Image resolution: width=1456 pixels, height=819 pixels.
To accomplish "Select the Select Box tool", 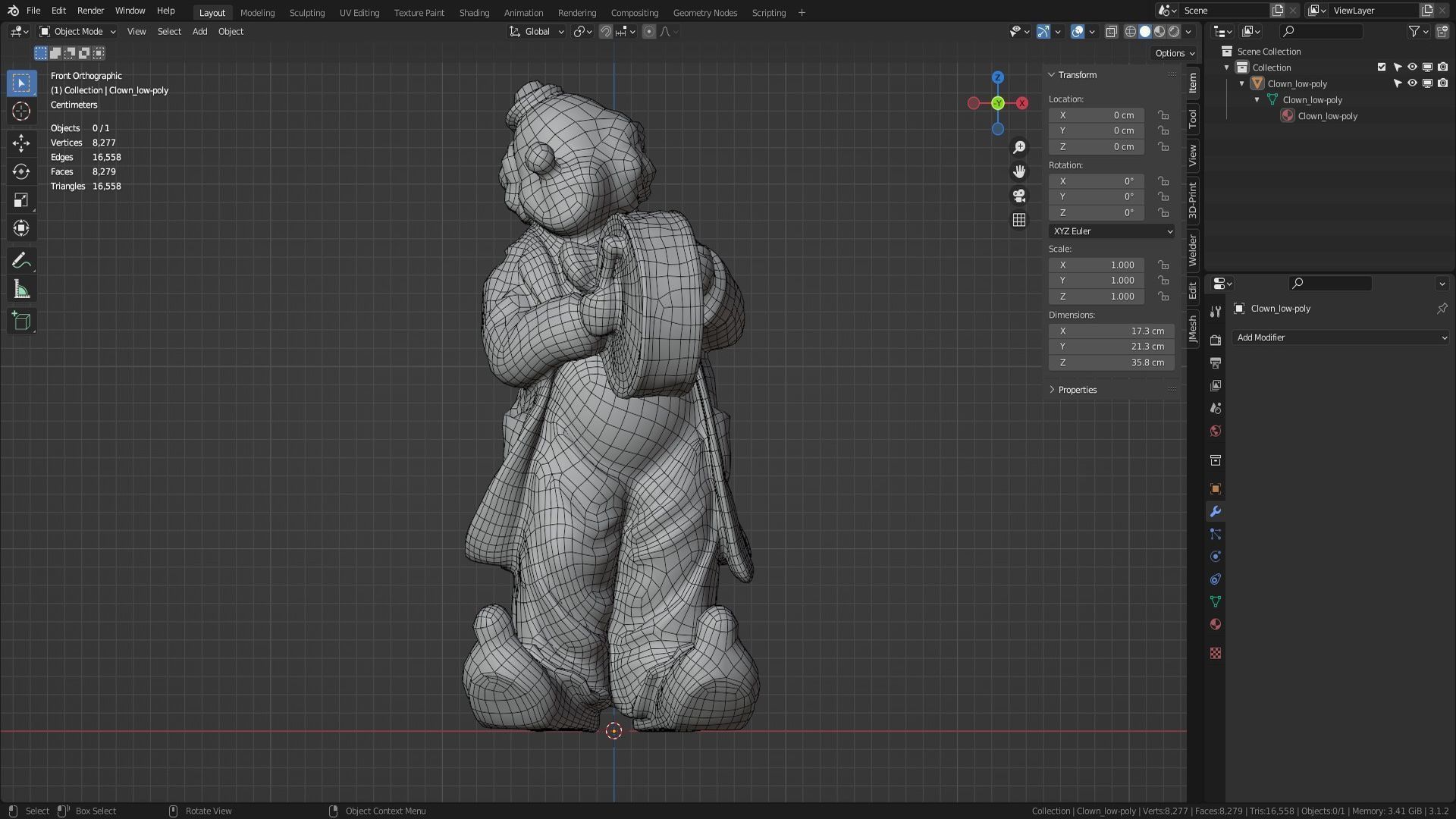I will [x=21, y=83].
